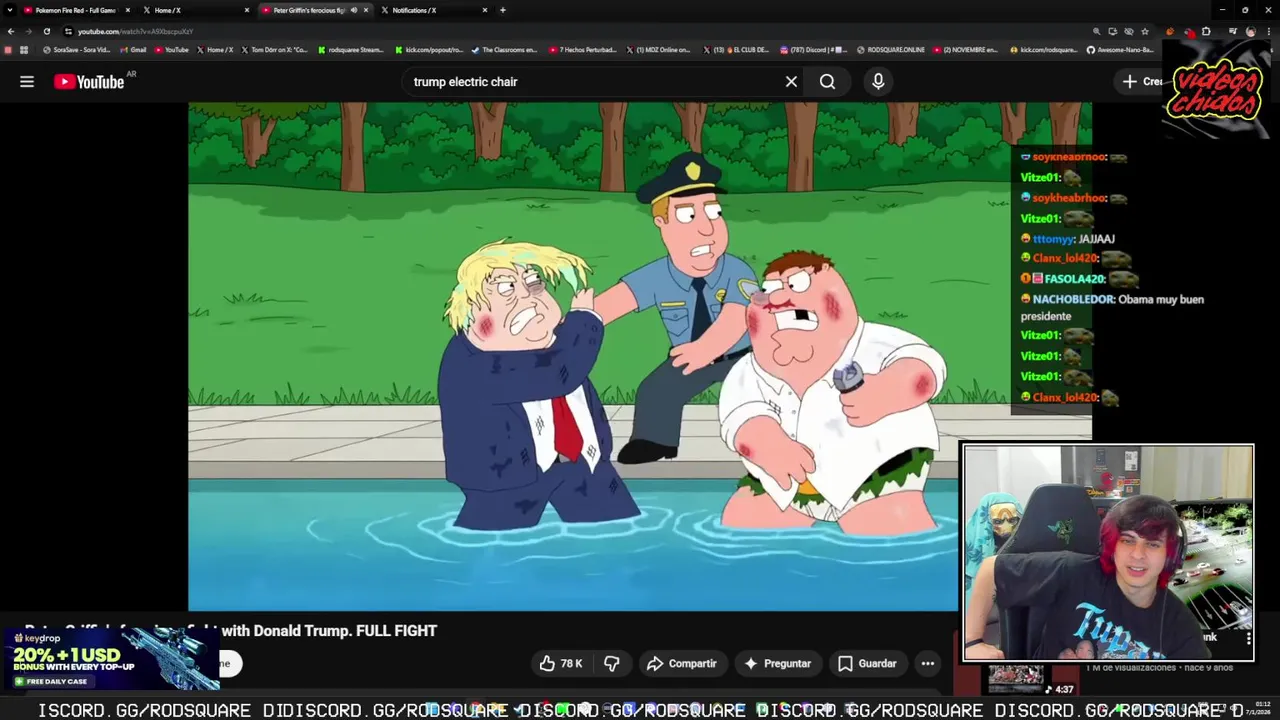Image resolution: width=1280 pixels, height=720 pixels.
Task: Click the install/cast screen icon in address bar
Action: (1113, 31)
